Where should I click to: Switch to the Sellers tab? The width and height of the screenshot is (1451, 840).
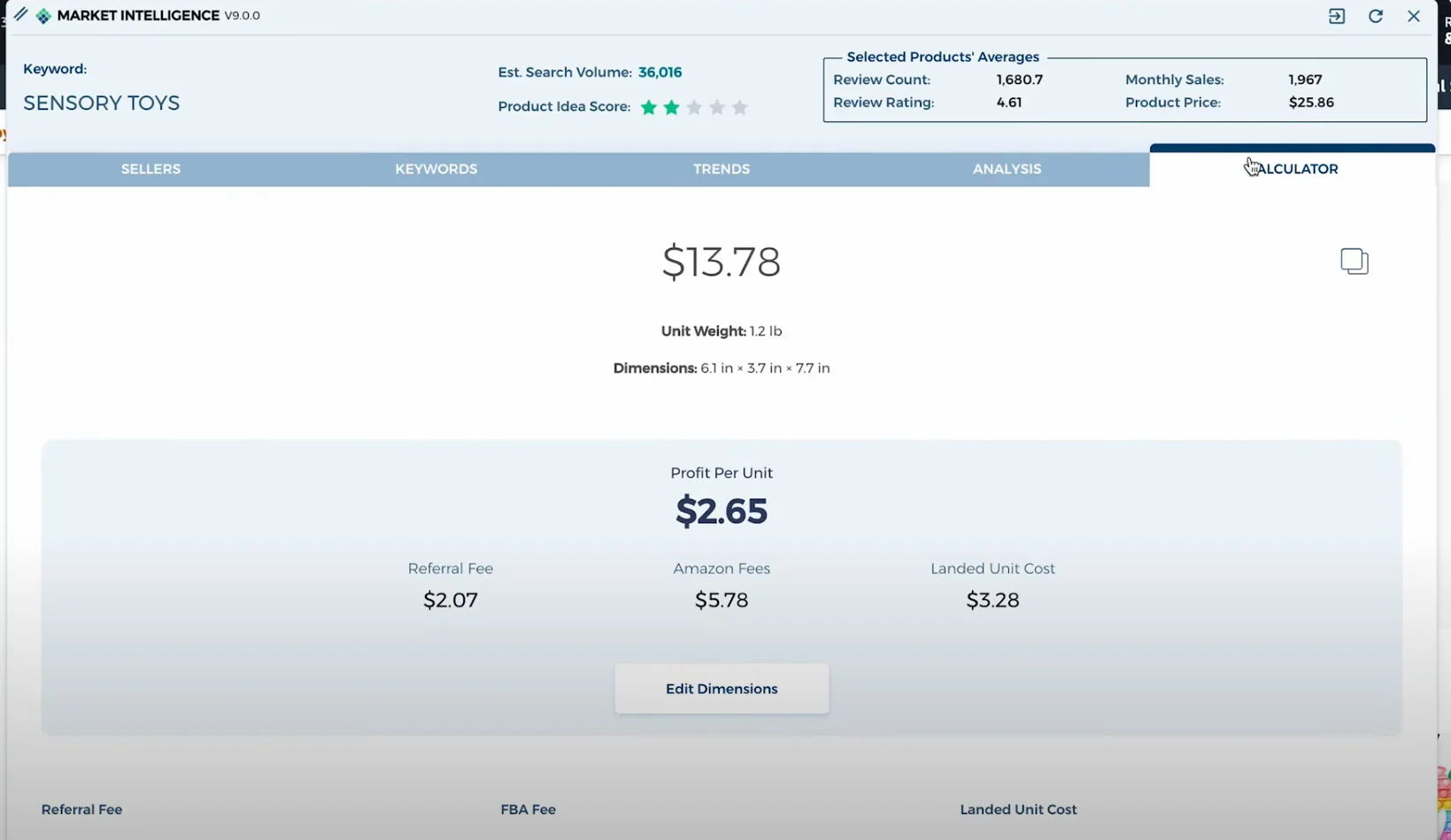[151, 169]
